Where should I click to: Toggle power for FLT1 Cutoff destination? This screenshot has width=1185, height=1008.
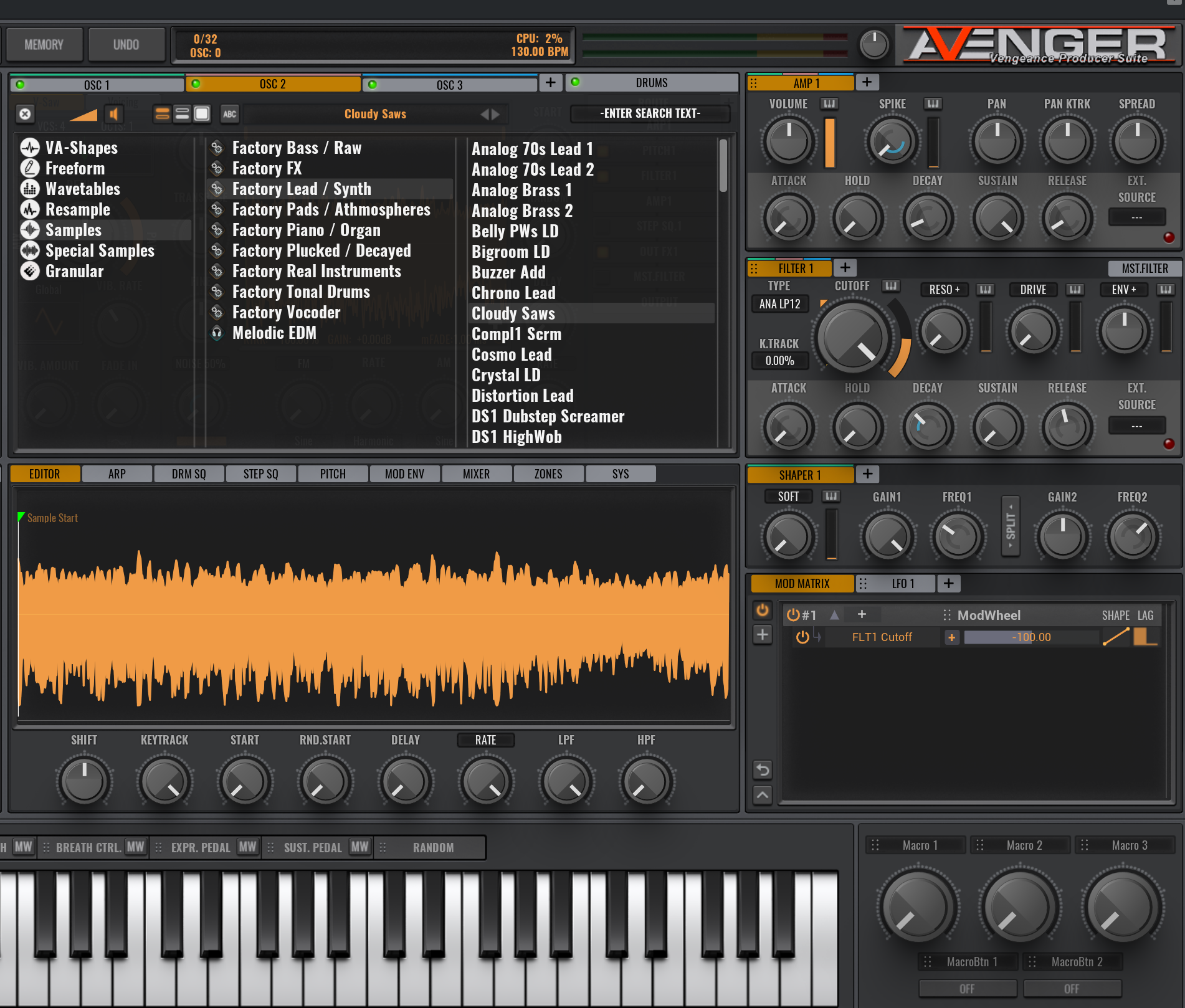point(802,637)
